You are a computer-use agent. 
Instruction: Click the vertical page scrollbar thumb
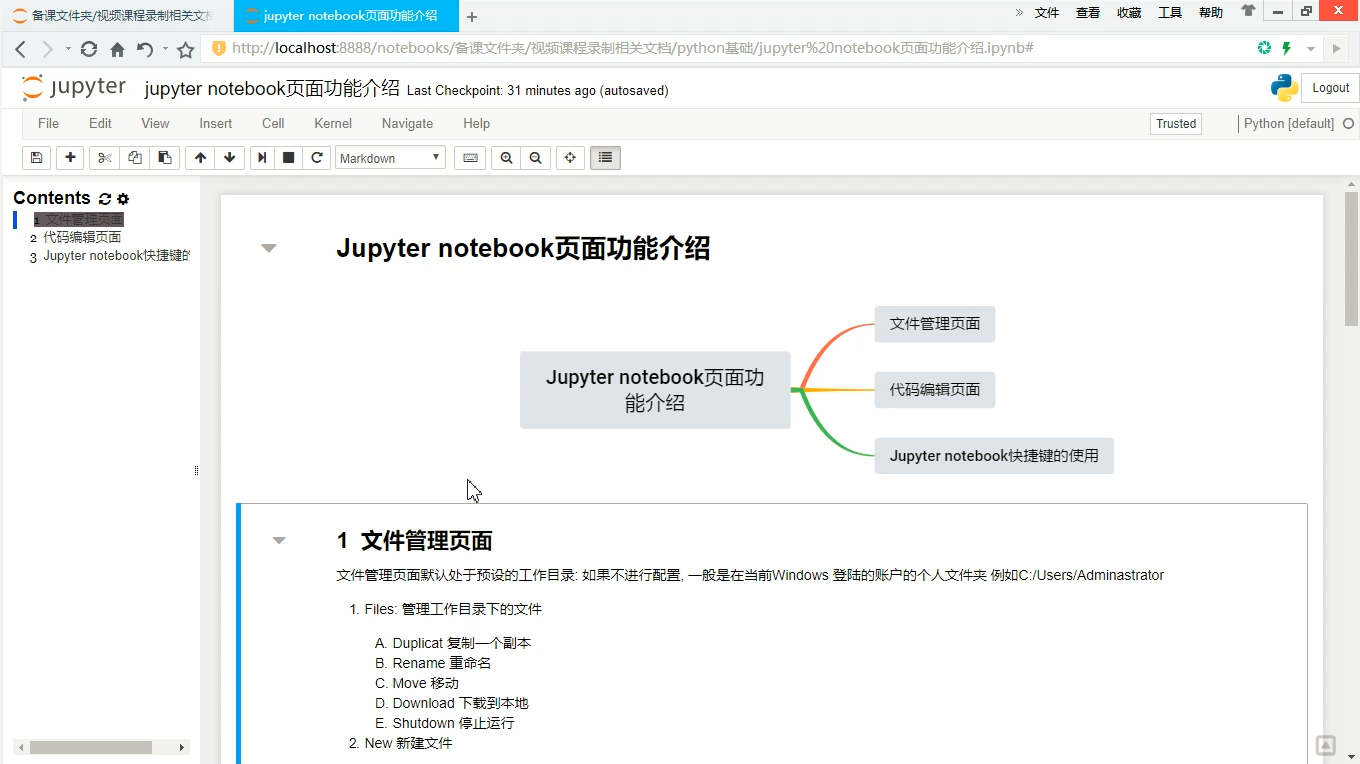pos(1351,260)
